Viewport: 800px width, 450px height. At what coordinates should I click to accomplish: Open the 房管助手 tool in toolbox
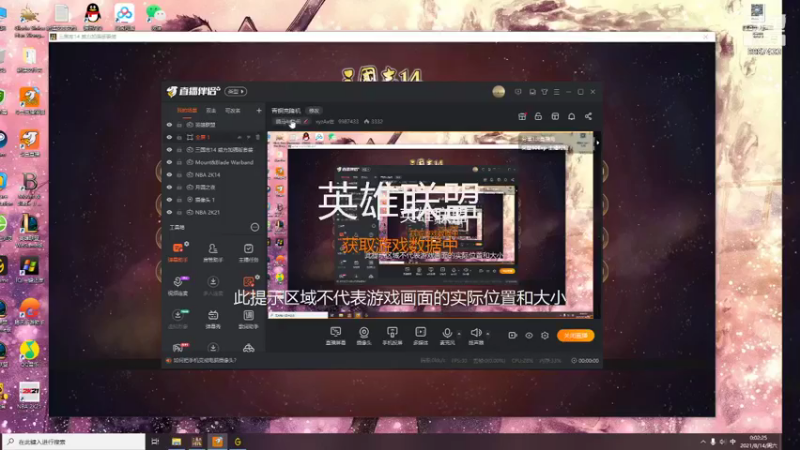[x=213, y=252]
